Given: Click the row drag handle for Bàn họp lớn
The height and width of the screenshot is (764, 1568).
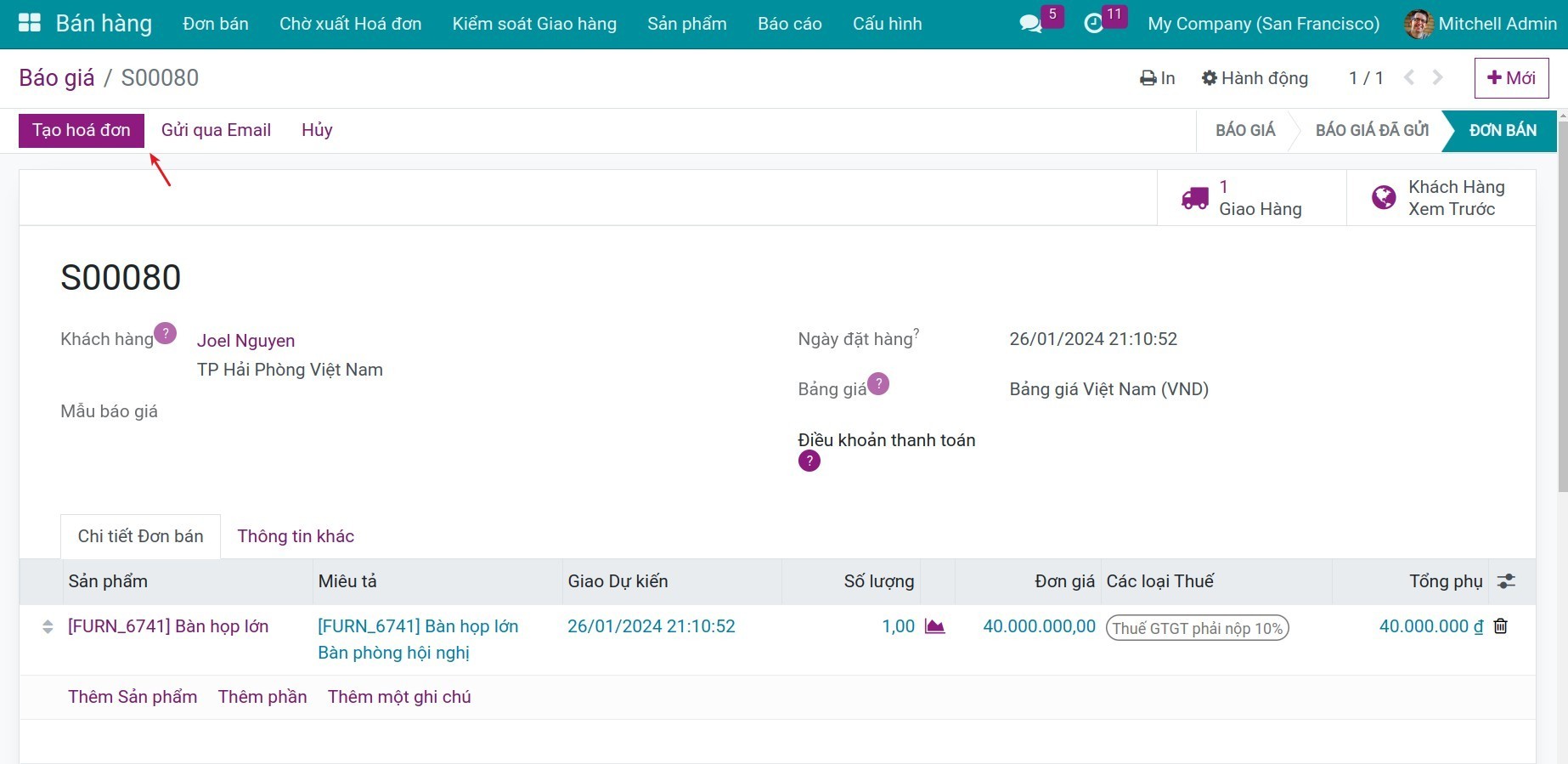Looking at the screenshot, I should coord(48,627).
